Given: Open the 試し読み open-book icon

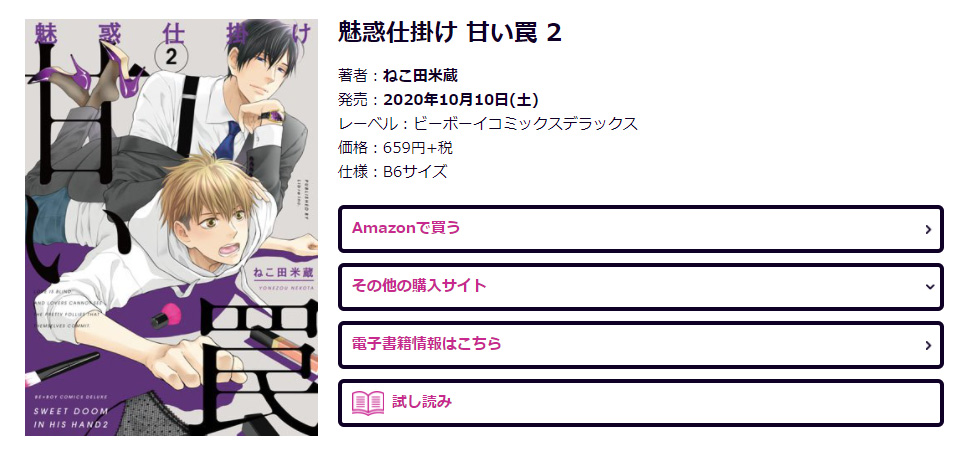Looking at the screenshot, I should pos(368,402).
